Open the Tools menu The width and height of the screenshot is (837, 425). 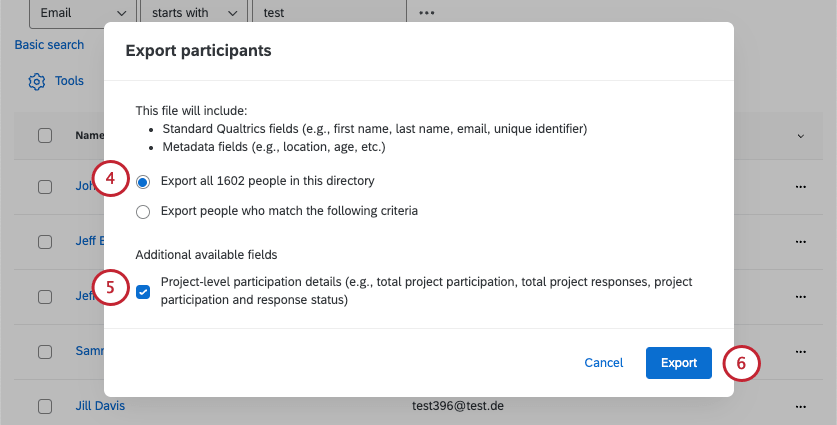[x=69, y=81]
